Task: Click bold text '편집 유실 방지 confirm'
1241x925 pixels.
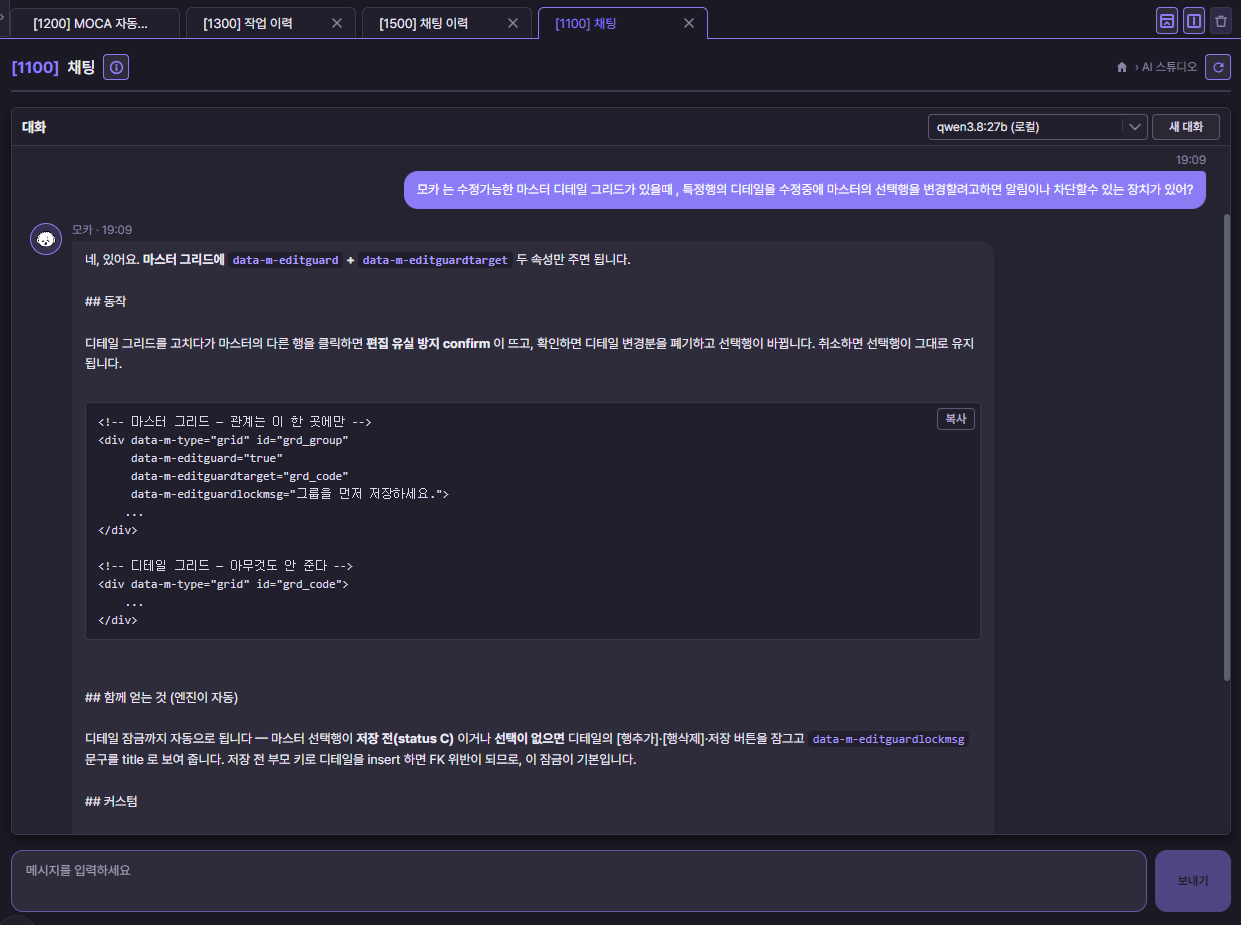Action: pyautogui.click(x=428, y=343)
